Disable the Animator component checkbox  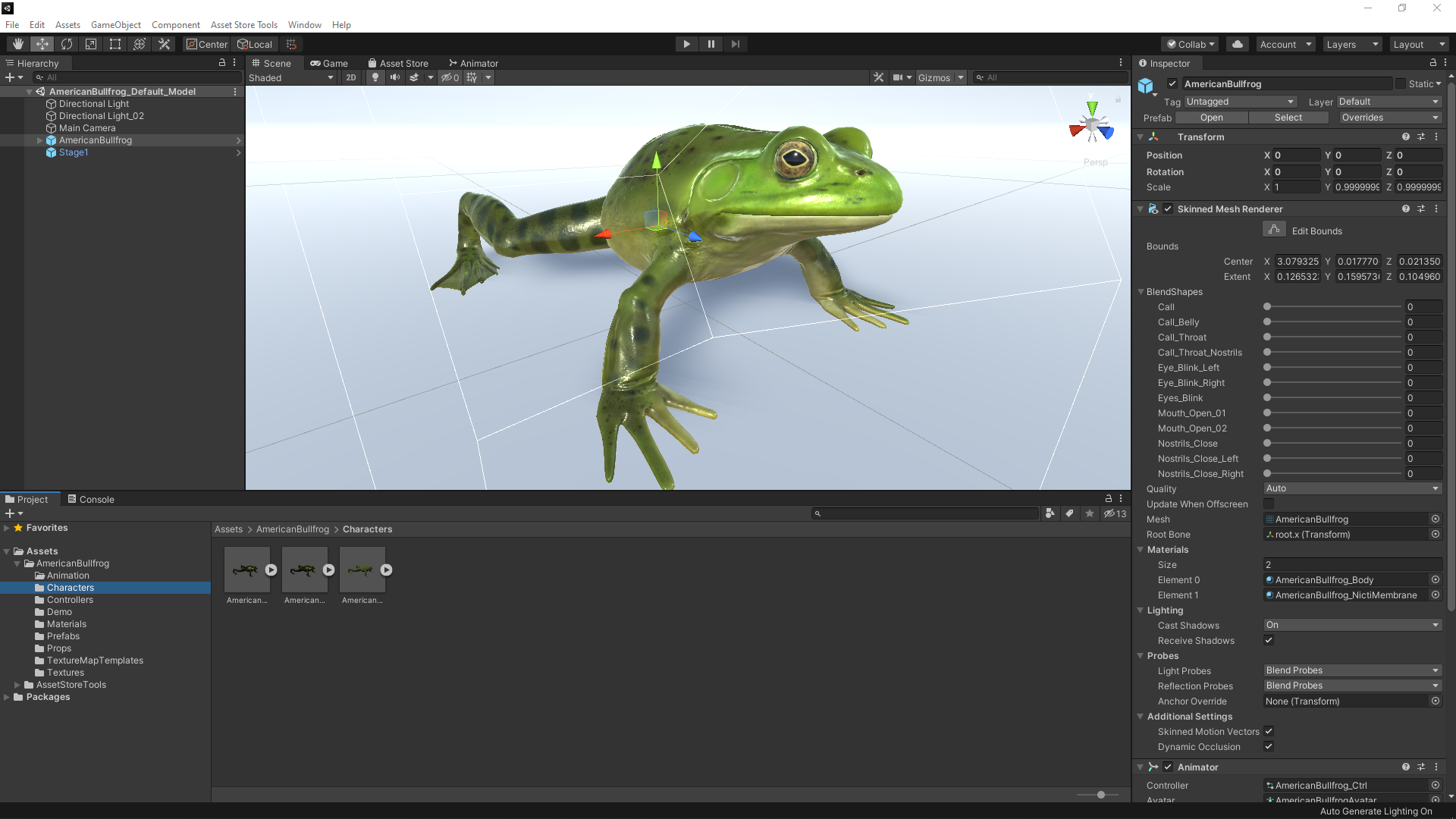point(1167,767)
